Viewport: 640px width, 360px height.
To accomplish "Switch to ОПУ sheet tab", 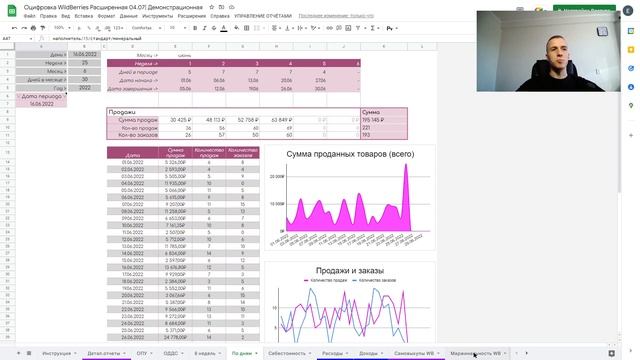I will (144, 353).
